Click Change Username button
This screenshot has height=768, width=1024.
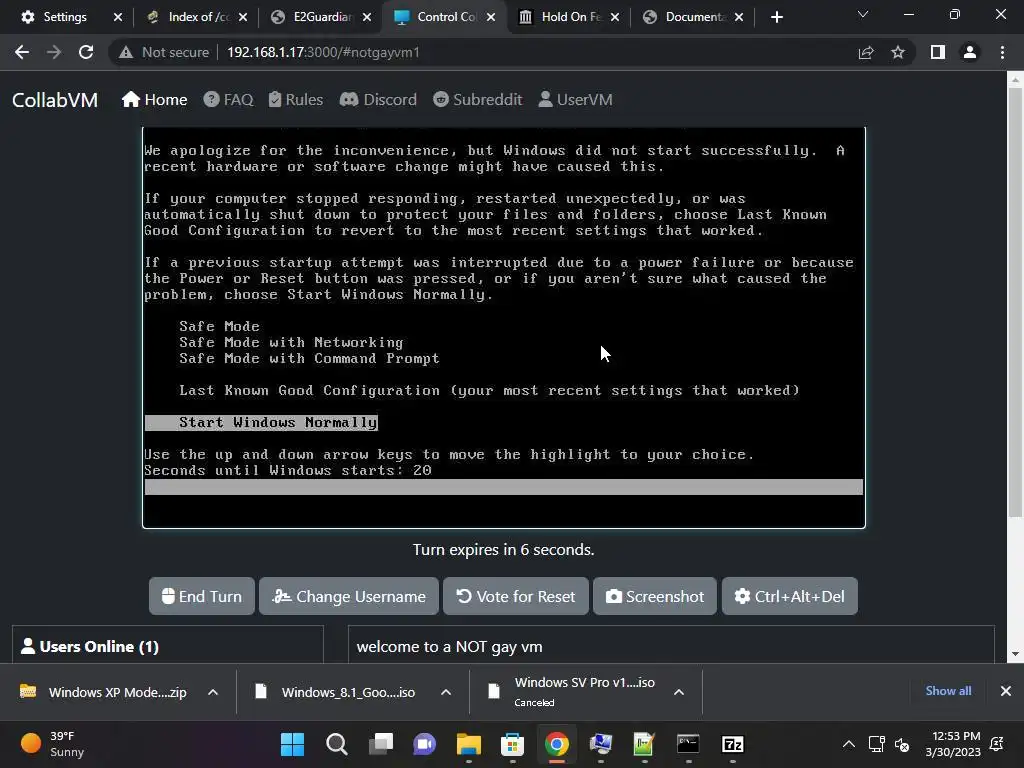click(349, 596)
